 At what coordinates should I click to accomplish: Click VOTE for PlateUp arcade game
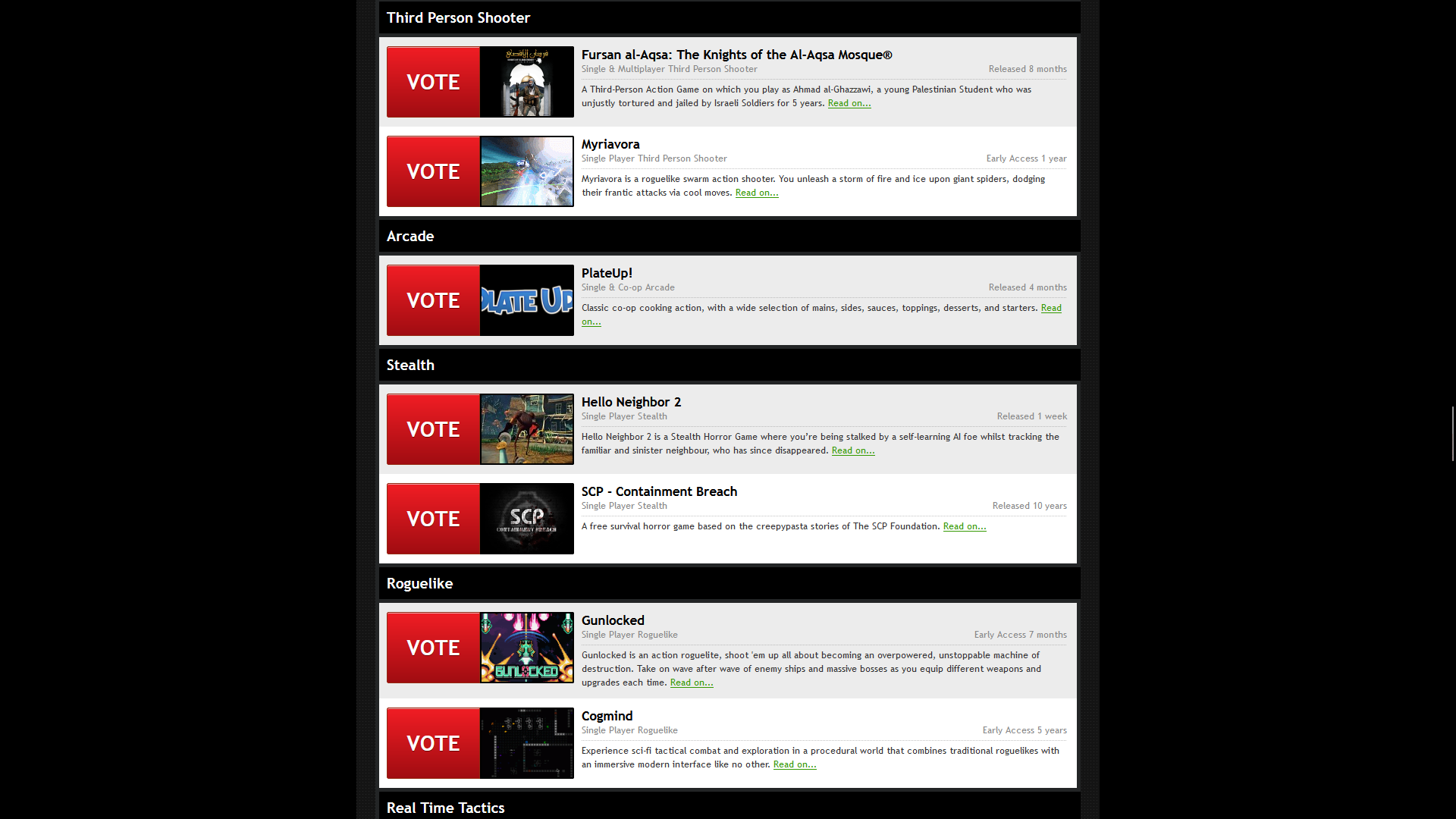pyautogui.click(x=433, y=300)
